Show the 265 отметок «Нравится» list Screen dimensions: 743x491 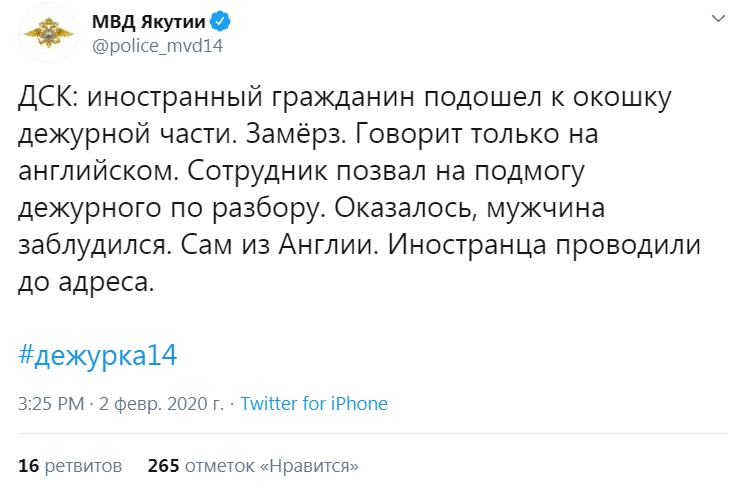[252, 466]
